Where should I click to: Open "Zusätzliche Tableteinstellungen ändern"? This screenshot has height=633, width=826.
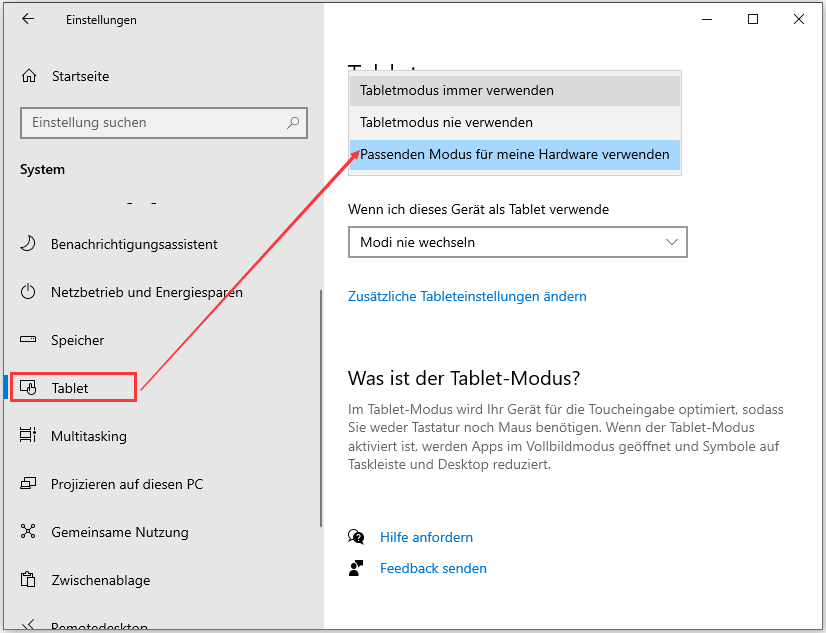coord(467,296)
